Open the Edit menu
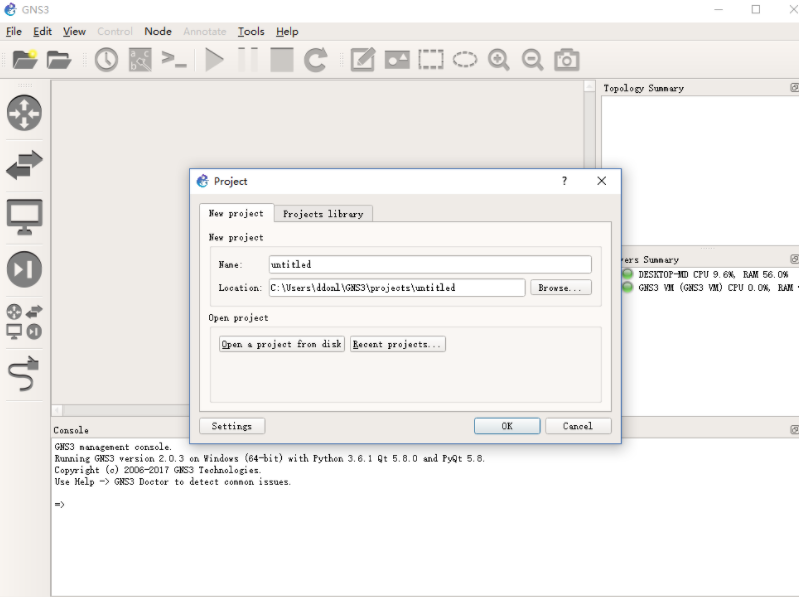Image resolution: width=799 pixels, height=597 pixels. pyautogui.click(x=42, y=32)
